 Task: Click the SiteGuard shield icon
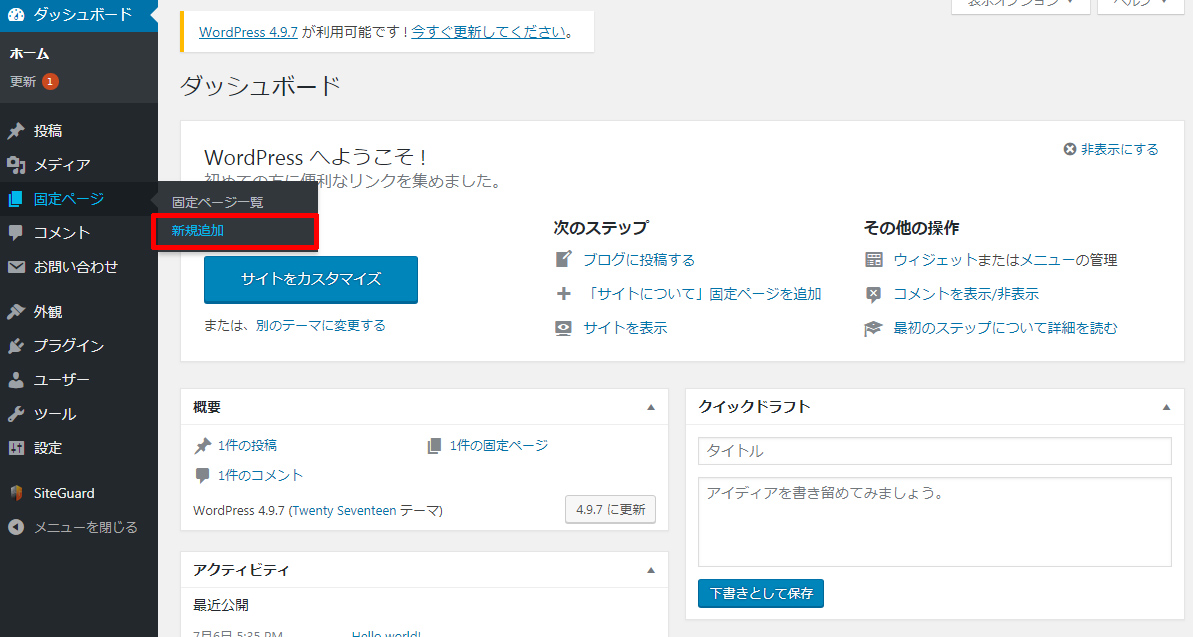click(16, 493)
